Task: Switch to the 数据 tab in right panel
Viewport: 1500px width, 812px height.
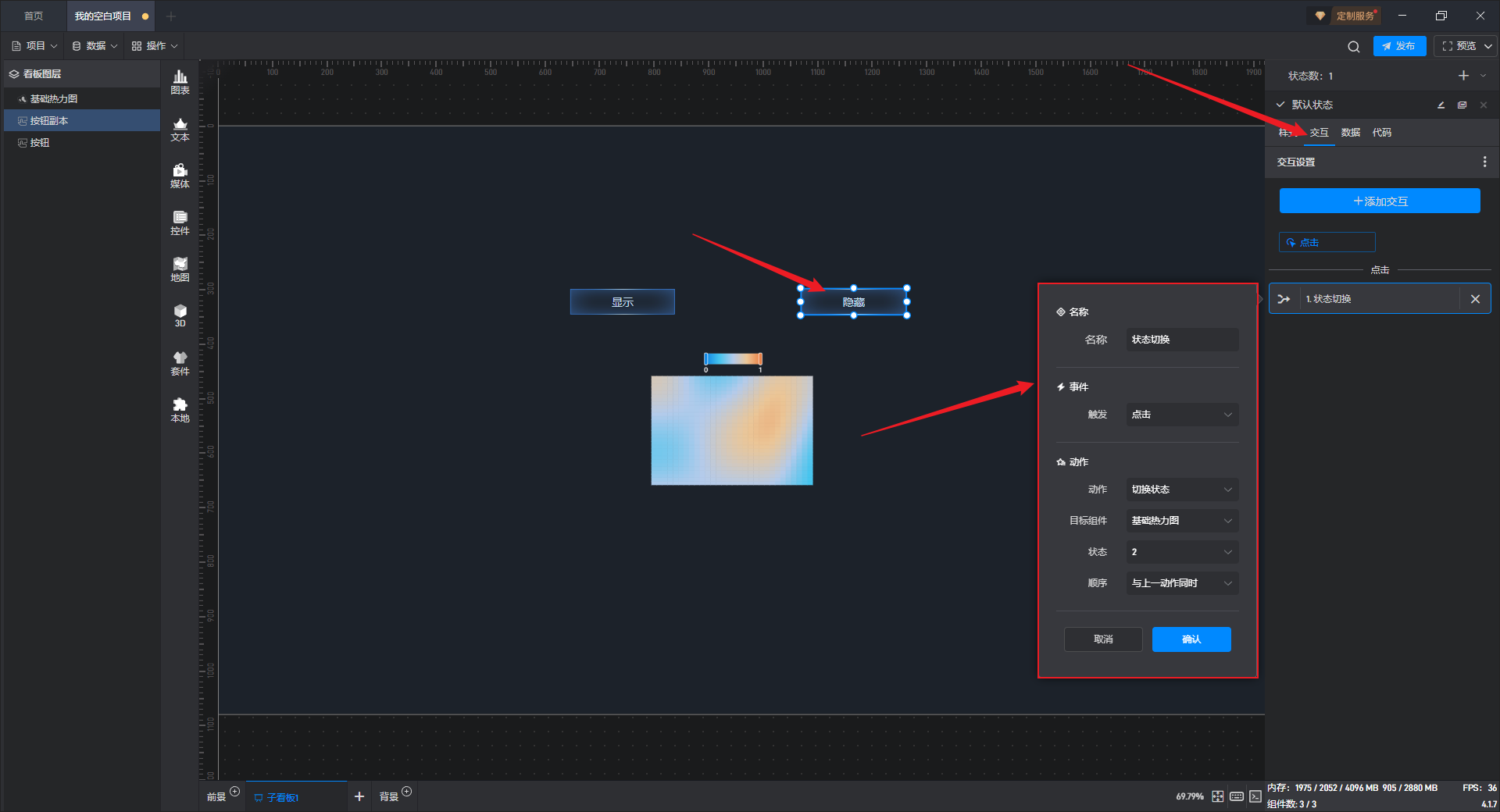Action: click(1350, 133)
